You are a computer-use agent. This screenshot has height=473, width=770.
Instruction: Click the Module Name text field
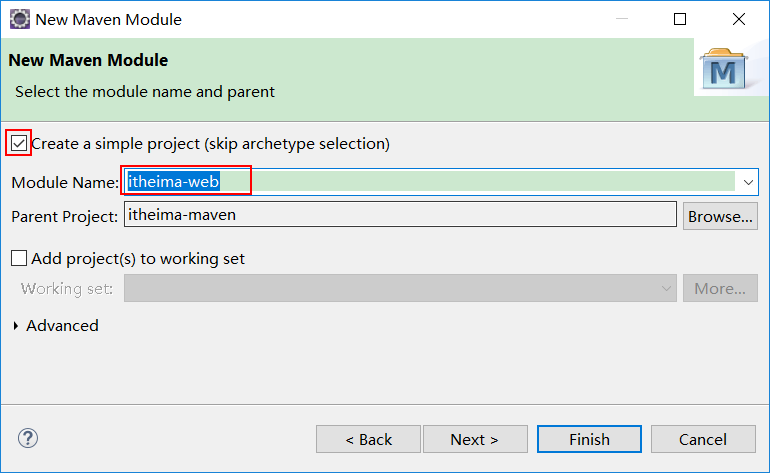click(x=430, y=182)
